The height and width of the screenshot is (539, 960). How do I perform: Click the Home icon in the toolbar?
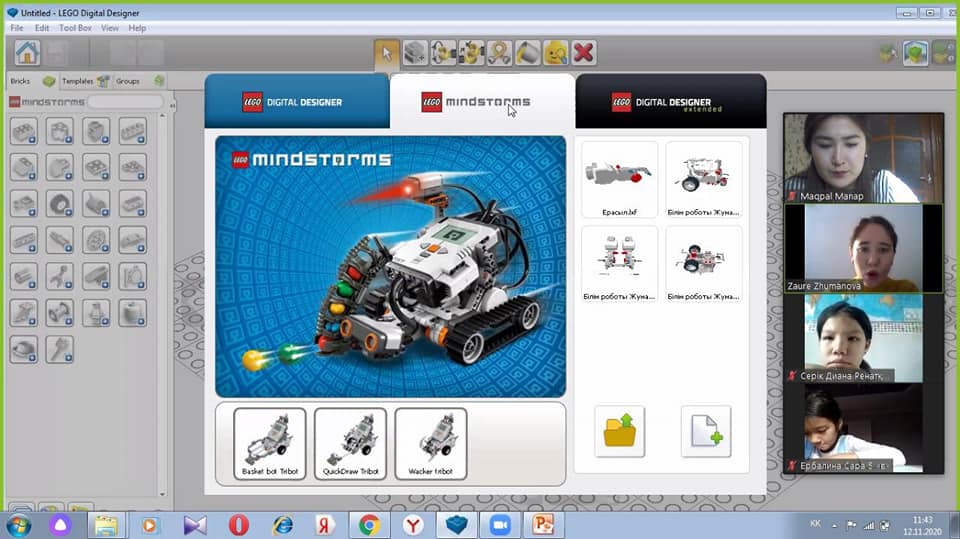pyautogui.click(x=27, y=53)
